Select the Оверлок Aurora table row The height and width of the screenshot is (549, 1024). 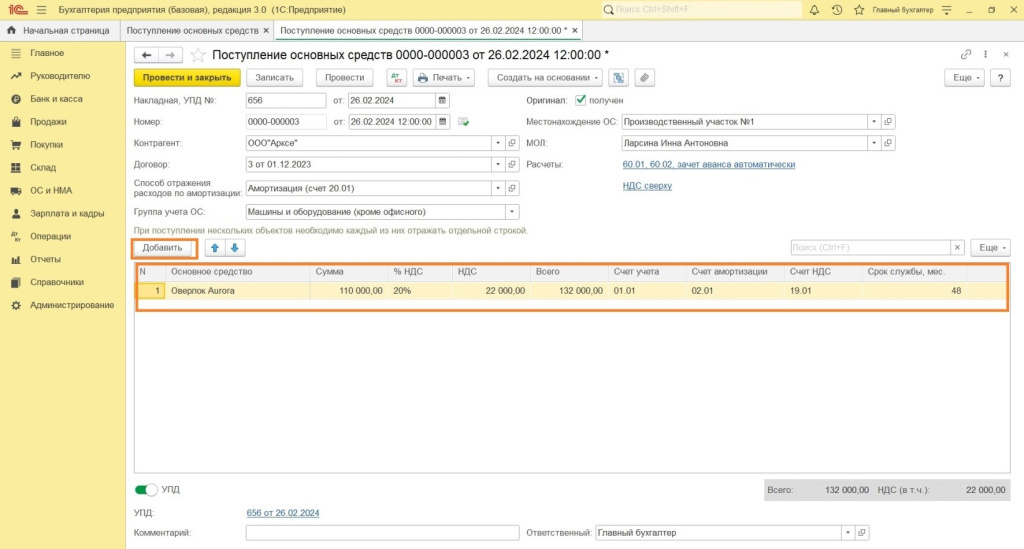[x=240, y=291]
